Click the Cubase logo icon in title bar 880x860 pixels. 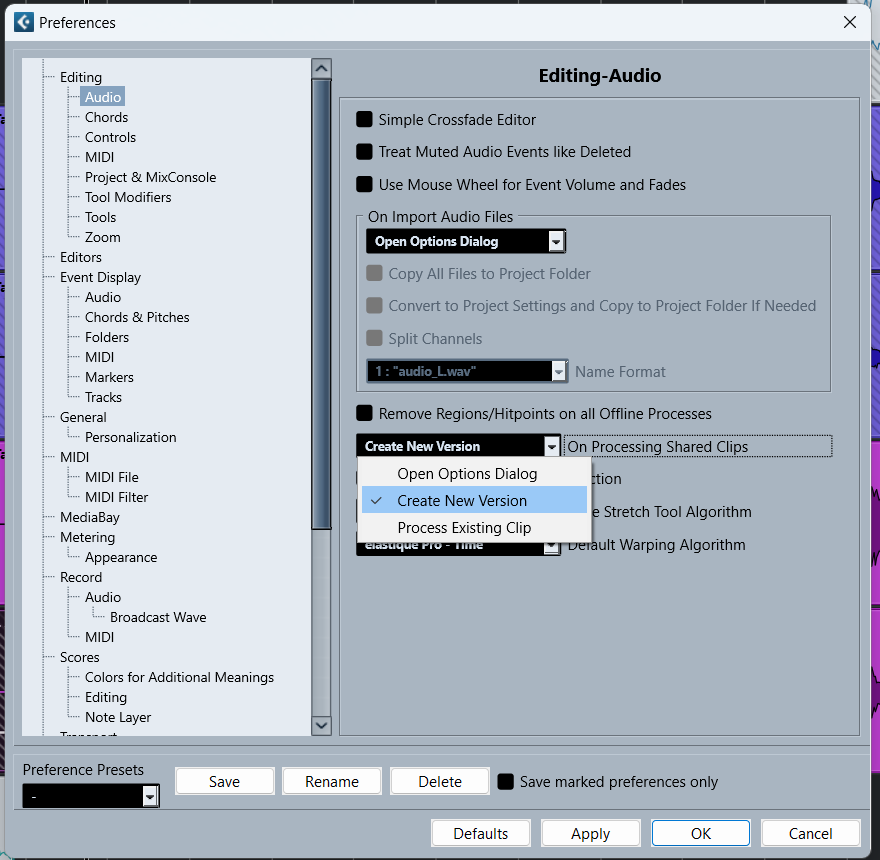24,22
